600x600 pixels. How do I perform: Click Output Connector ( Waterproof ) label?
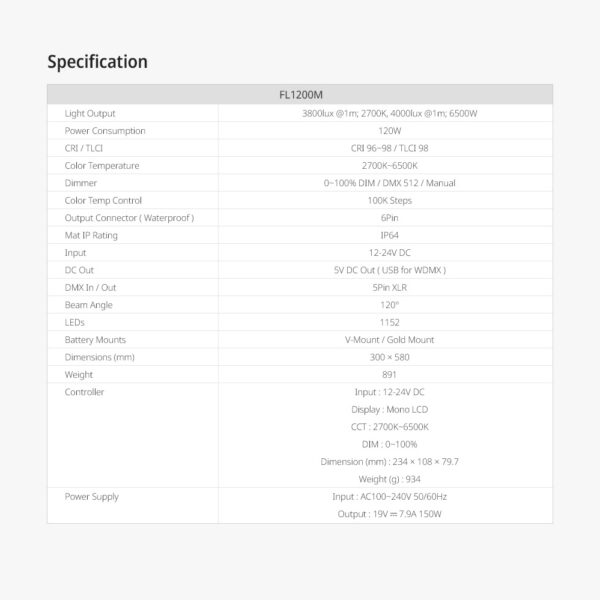pos(129,218)
